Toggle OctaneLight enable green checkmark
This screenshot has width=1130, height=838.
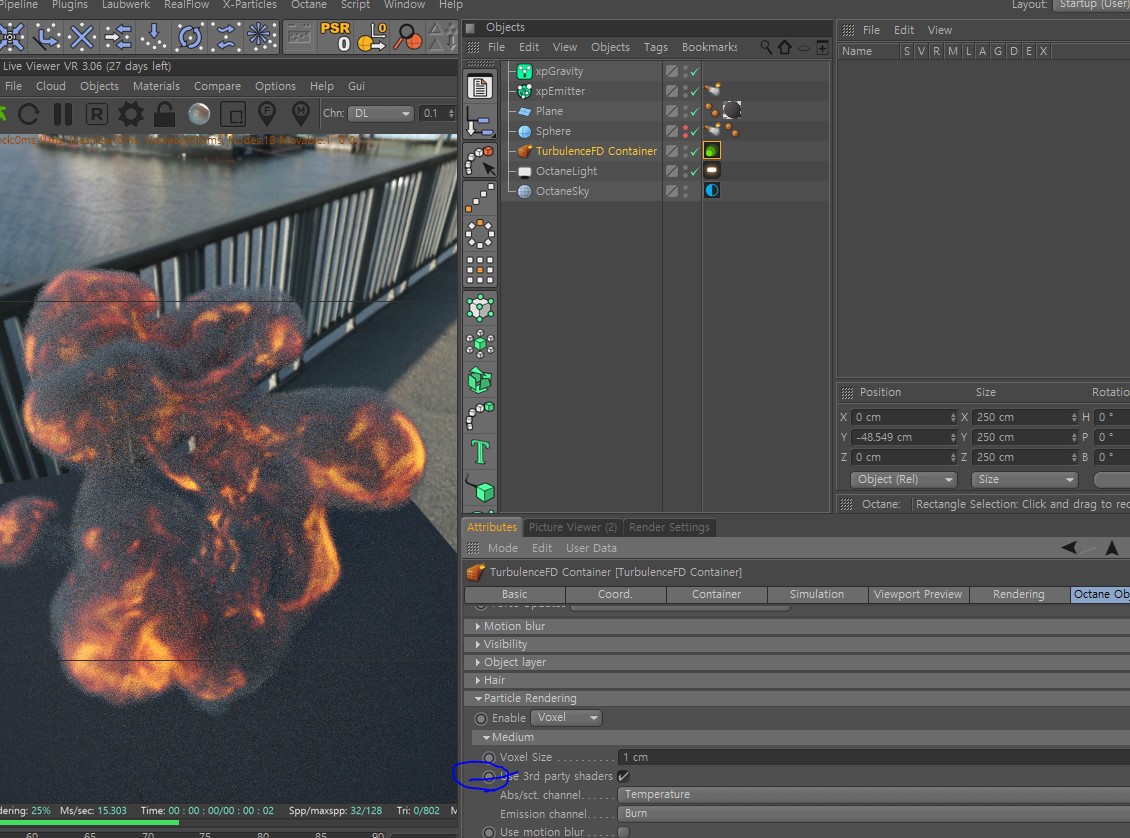[x=695, y=171]
